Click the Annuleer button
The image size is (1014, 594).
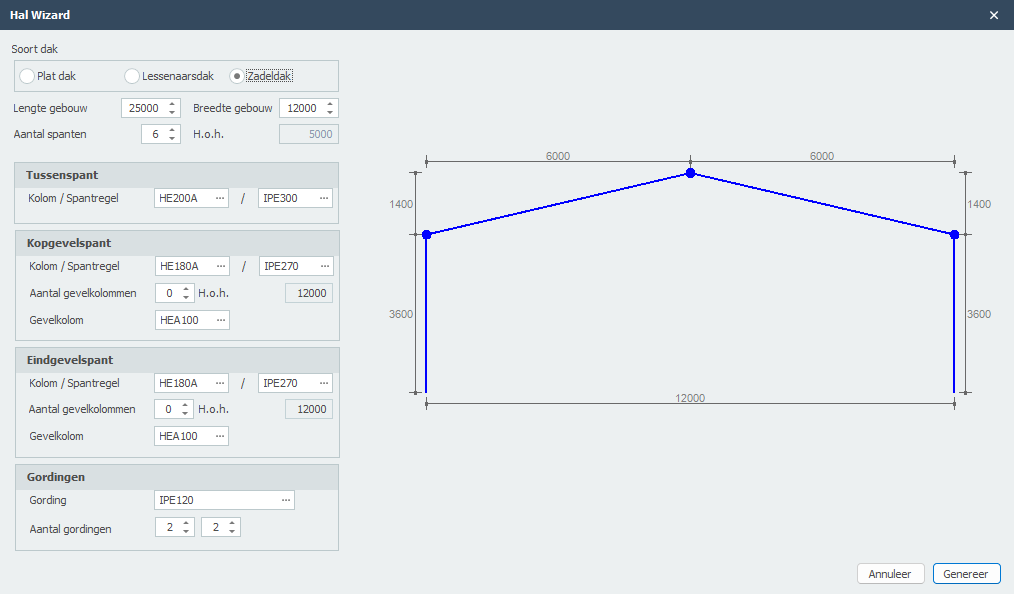(x=890, y=574)
